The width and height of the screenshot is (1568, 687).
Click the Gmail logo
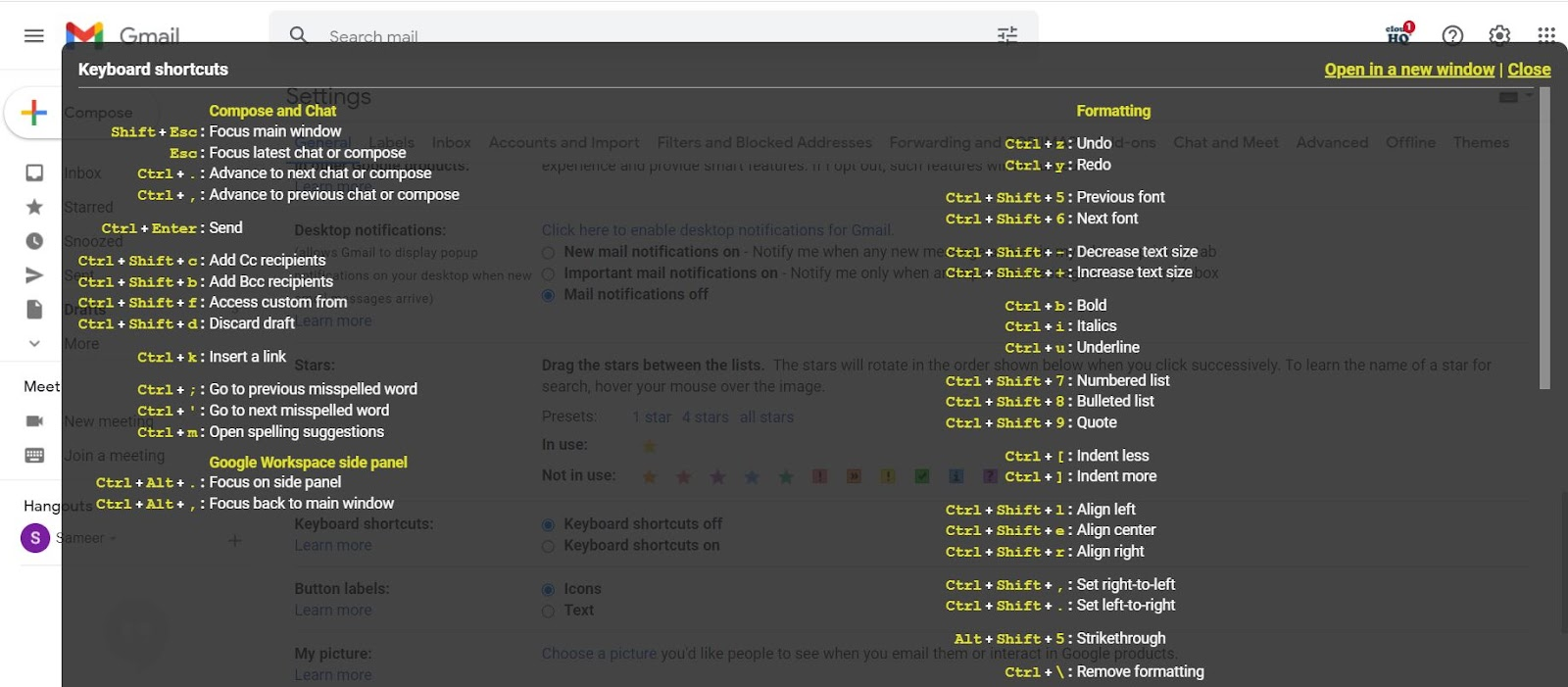122,35
